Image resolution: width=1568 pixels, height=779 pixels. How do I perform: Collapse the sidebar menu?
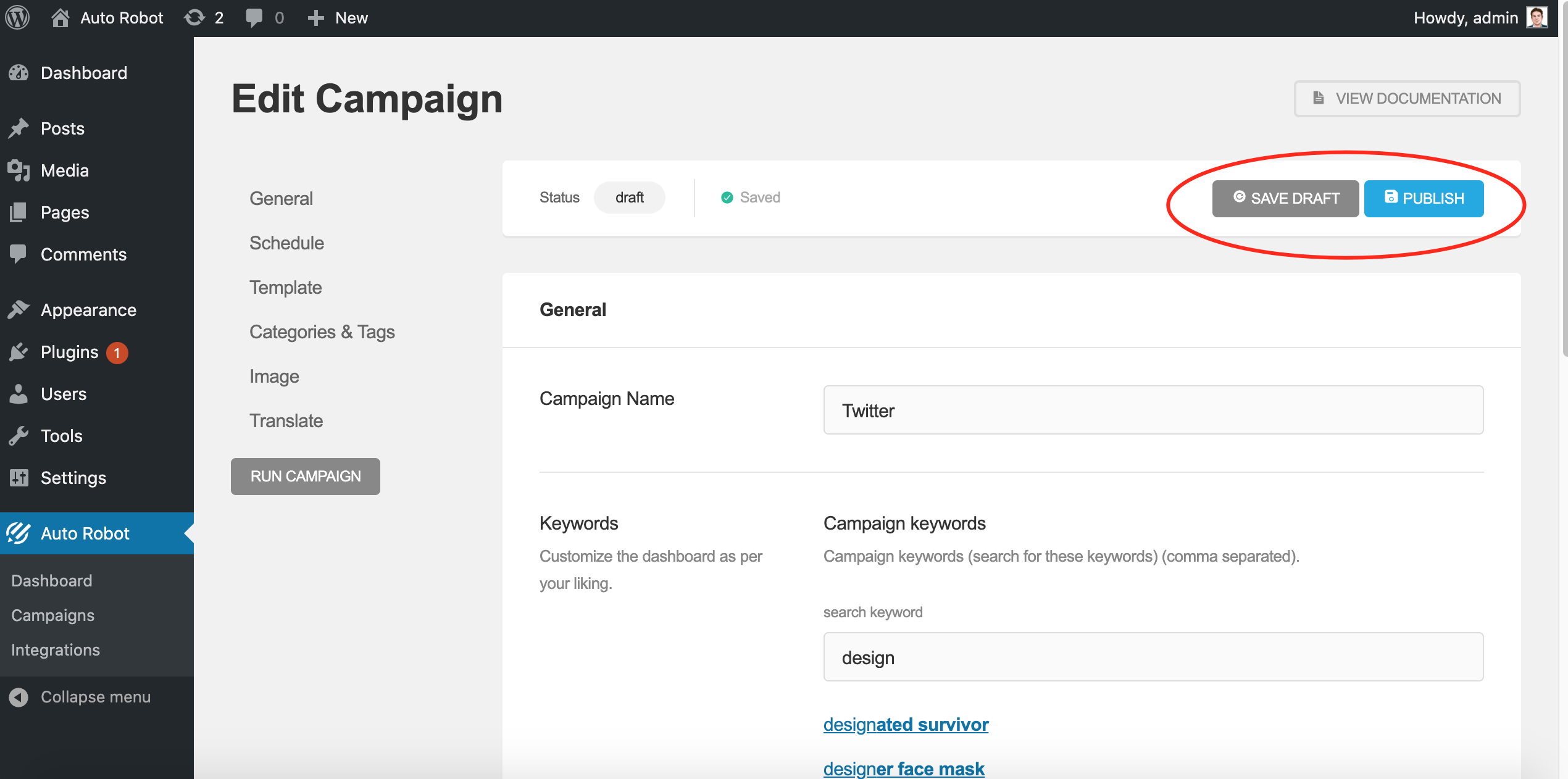[x=95, y=697]
